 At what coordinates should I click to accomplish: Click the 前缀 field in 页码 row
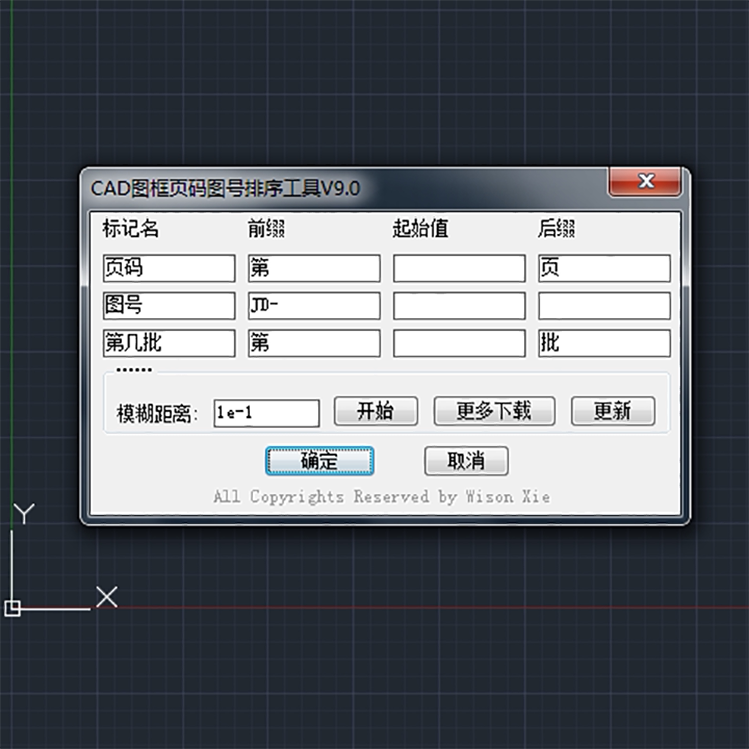(314, 268)
